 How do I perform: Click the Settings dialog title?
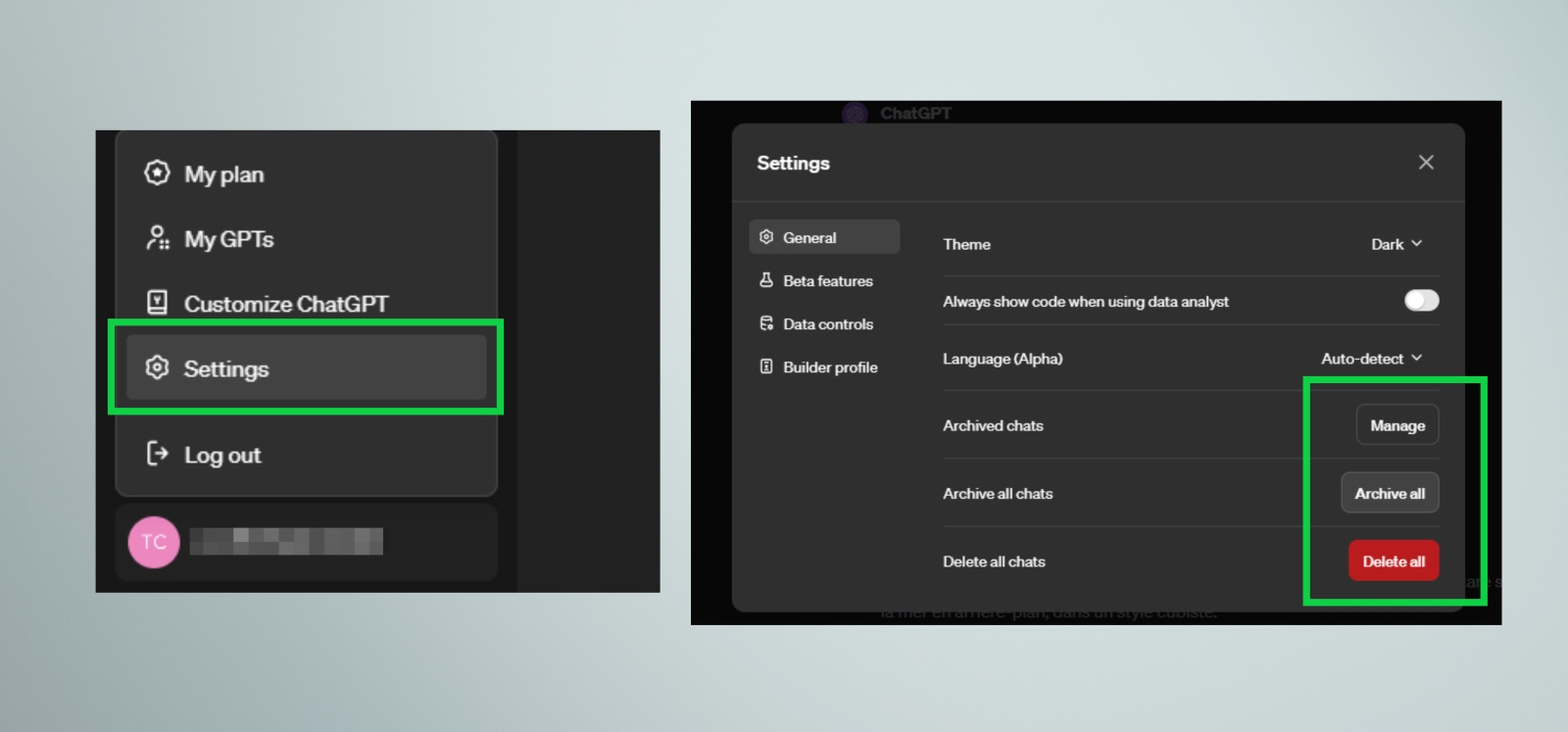click(x=793, y=163)
